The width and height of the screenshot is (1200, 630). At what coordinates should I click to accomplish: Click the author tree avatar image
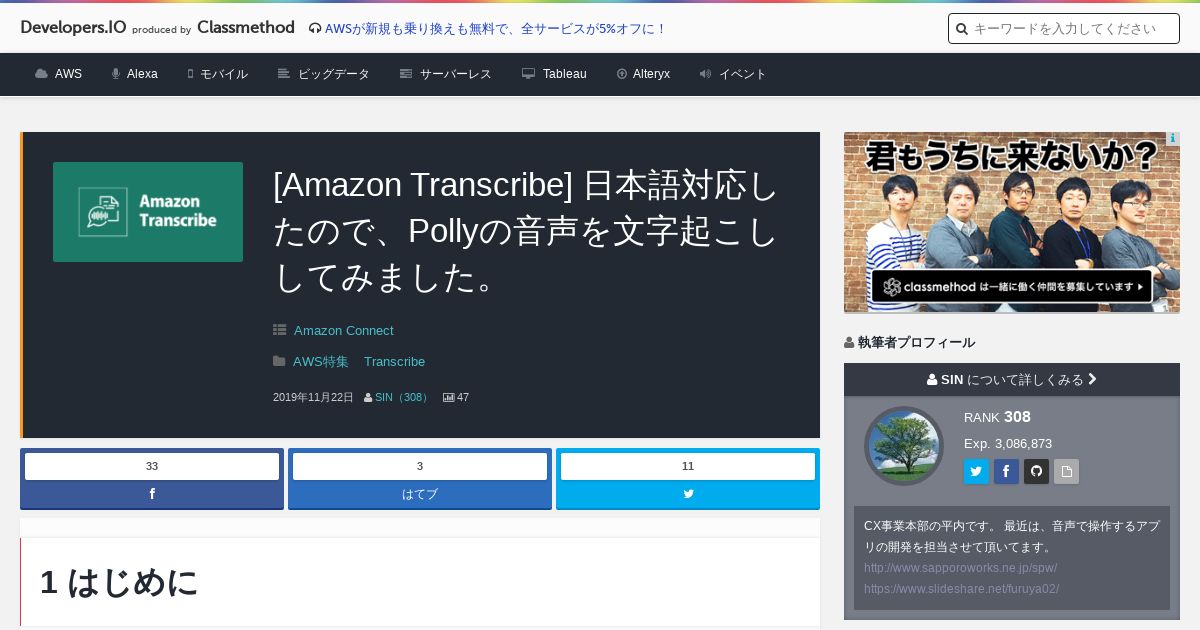coord(904,446)
